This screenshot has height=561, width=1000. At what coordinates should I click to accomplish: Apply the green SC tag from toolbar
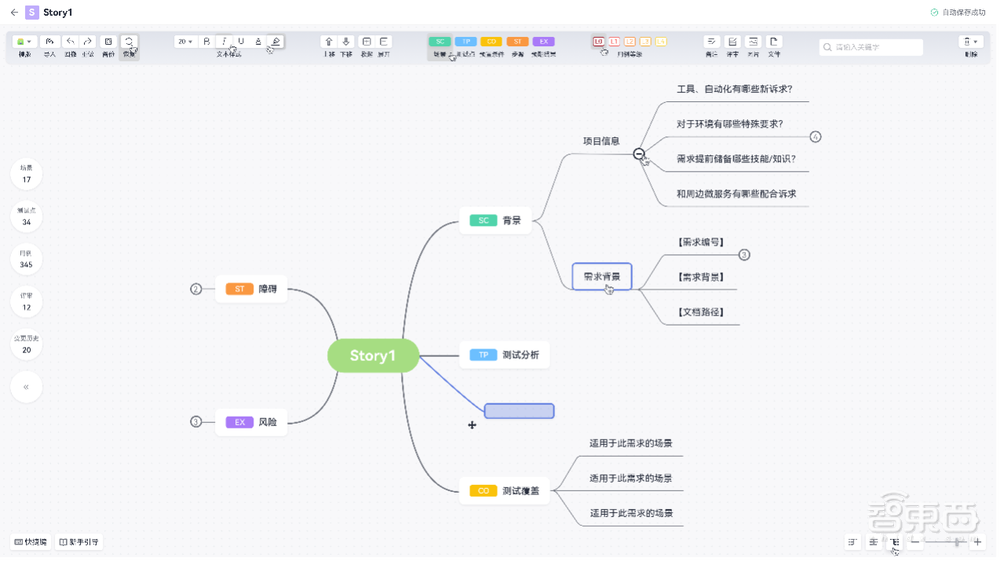440,42
